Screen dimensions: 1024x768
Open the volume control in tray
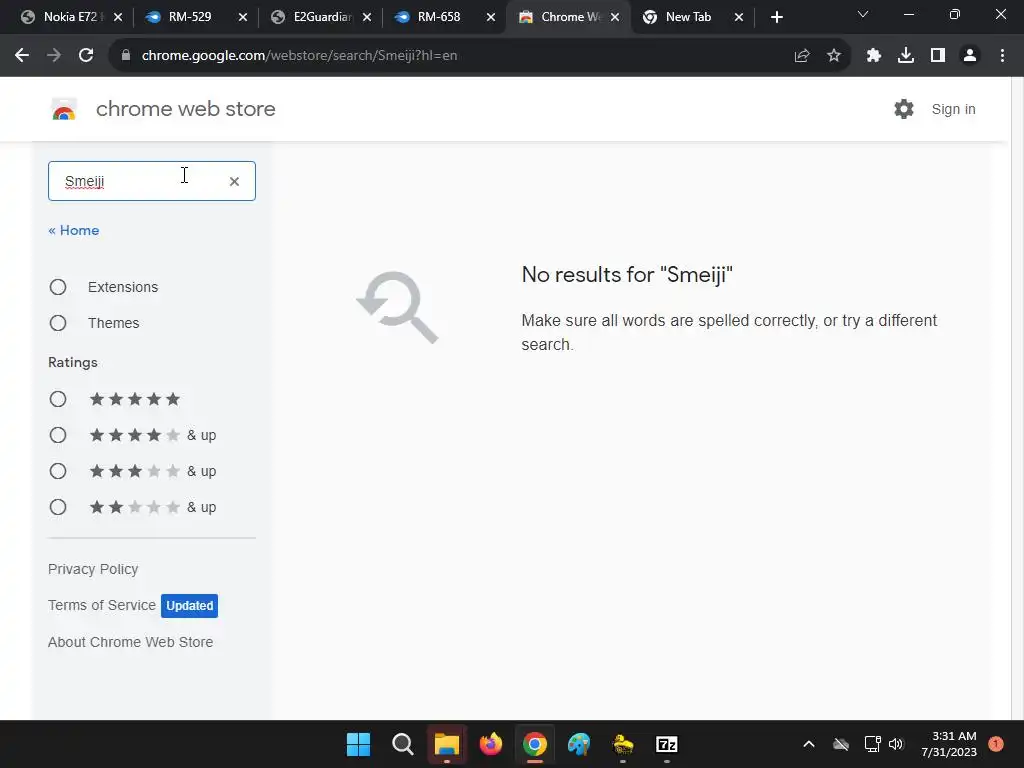coord(896,744)
